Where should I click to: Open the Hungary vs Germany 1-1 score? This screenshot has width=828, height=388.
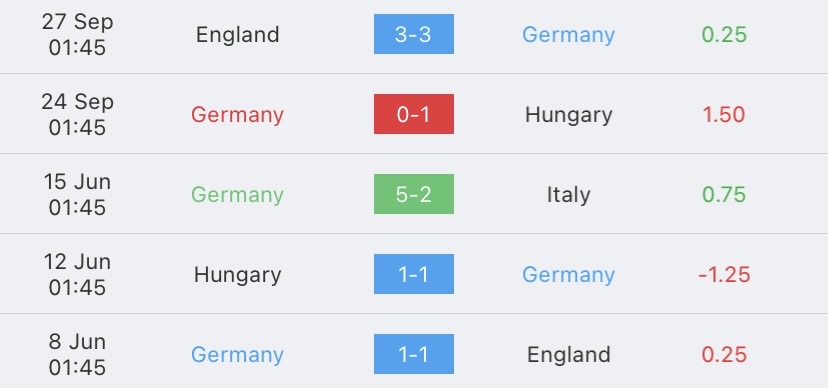coord(413,274)
